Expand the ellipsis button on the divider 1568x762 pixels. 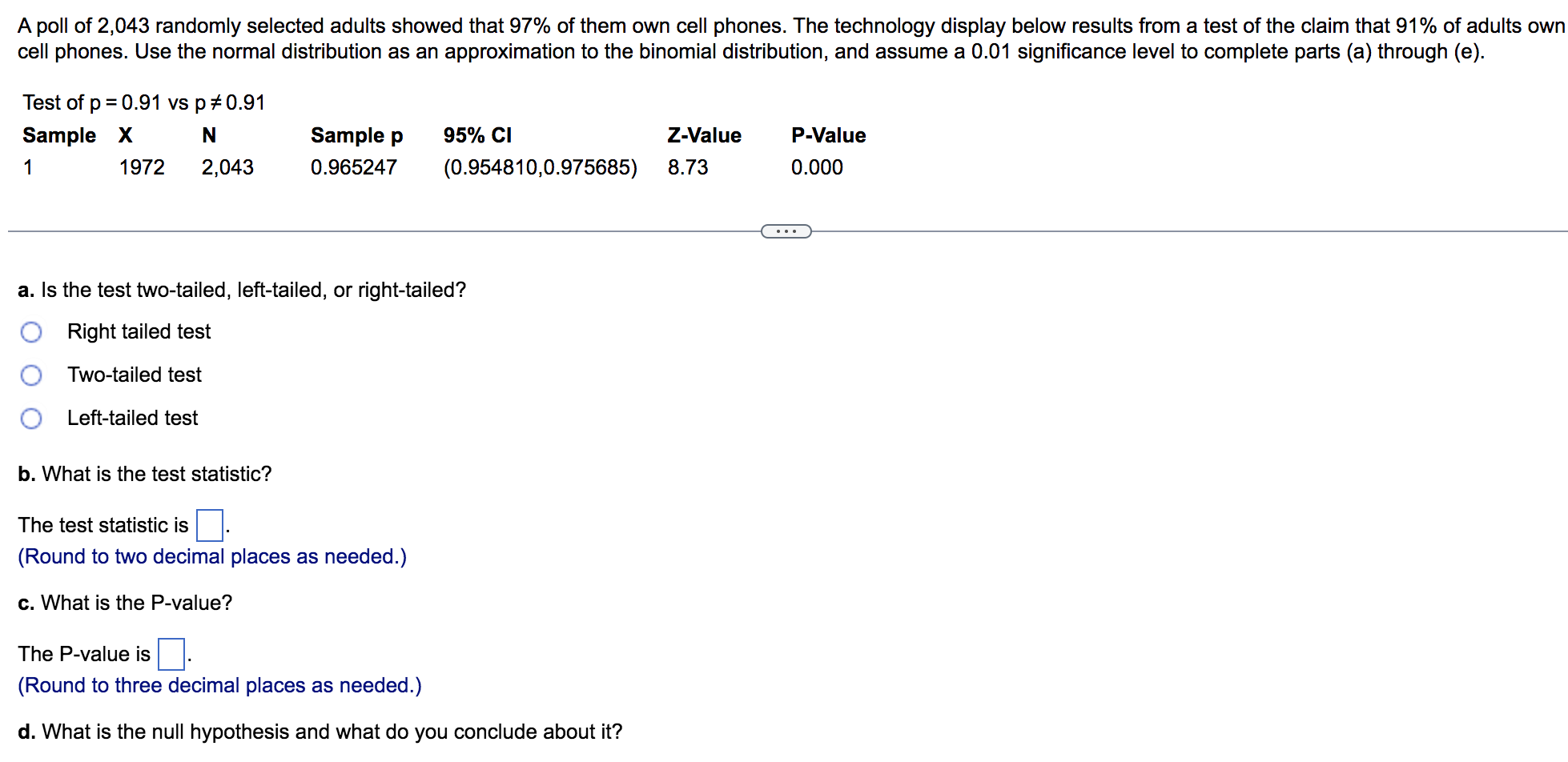786,231
